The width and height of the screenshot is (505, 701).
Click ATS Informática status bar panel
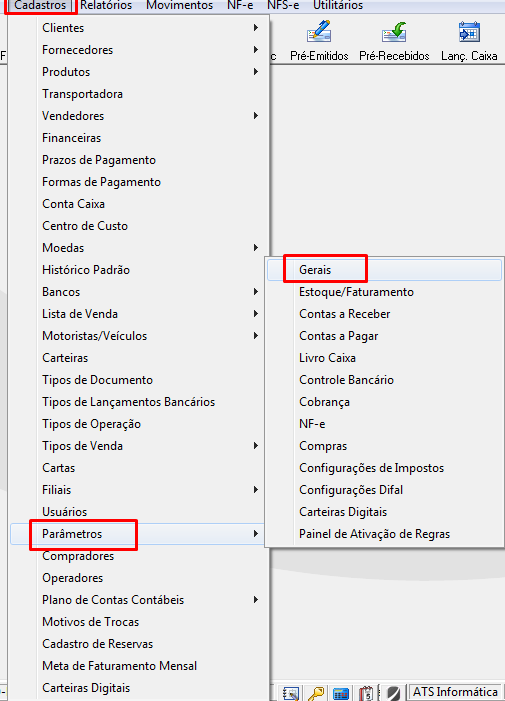click(x=455, y=693)
